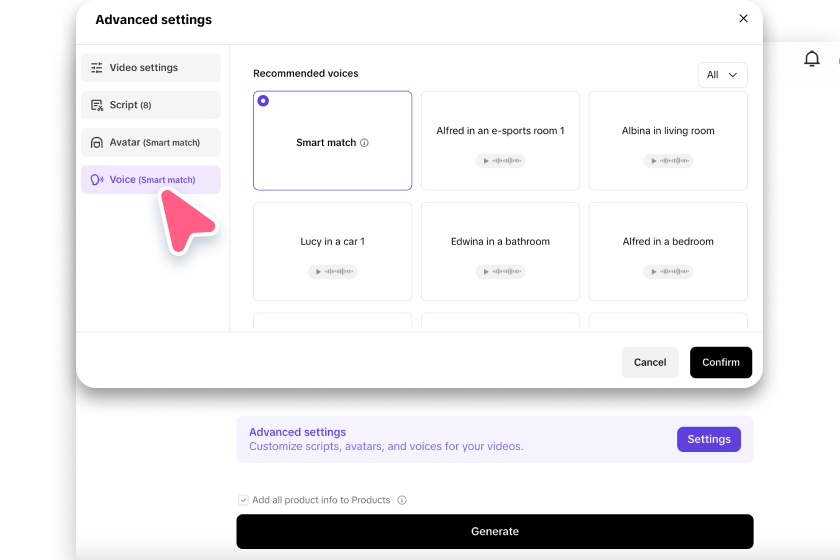Click the Script document icon

pyautogui.click(x=96, y=105)
